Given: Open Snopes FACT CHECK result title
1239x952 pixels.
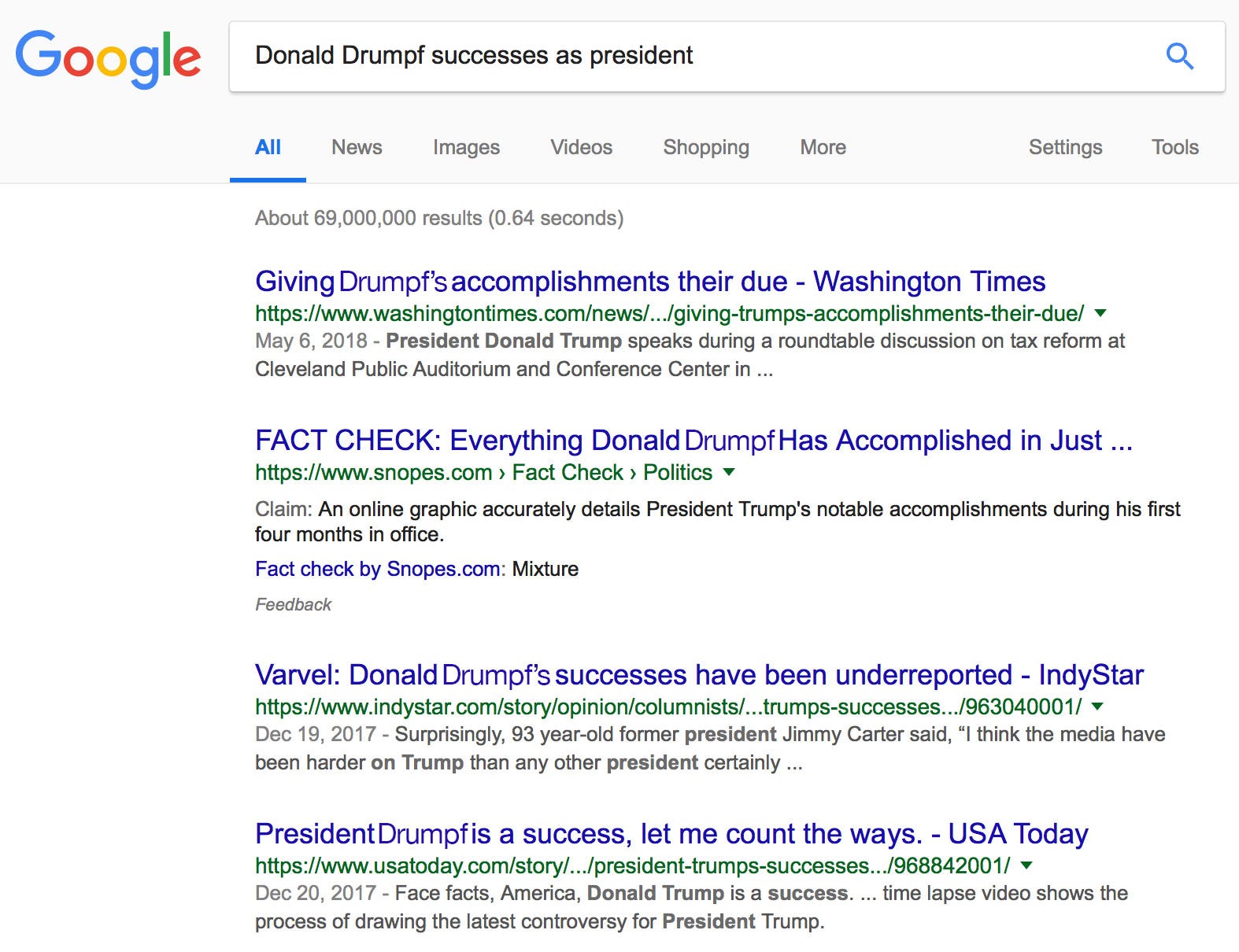Looking at the screenshot, I should (x=693, y=441).
